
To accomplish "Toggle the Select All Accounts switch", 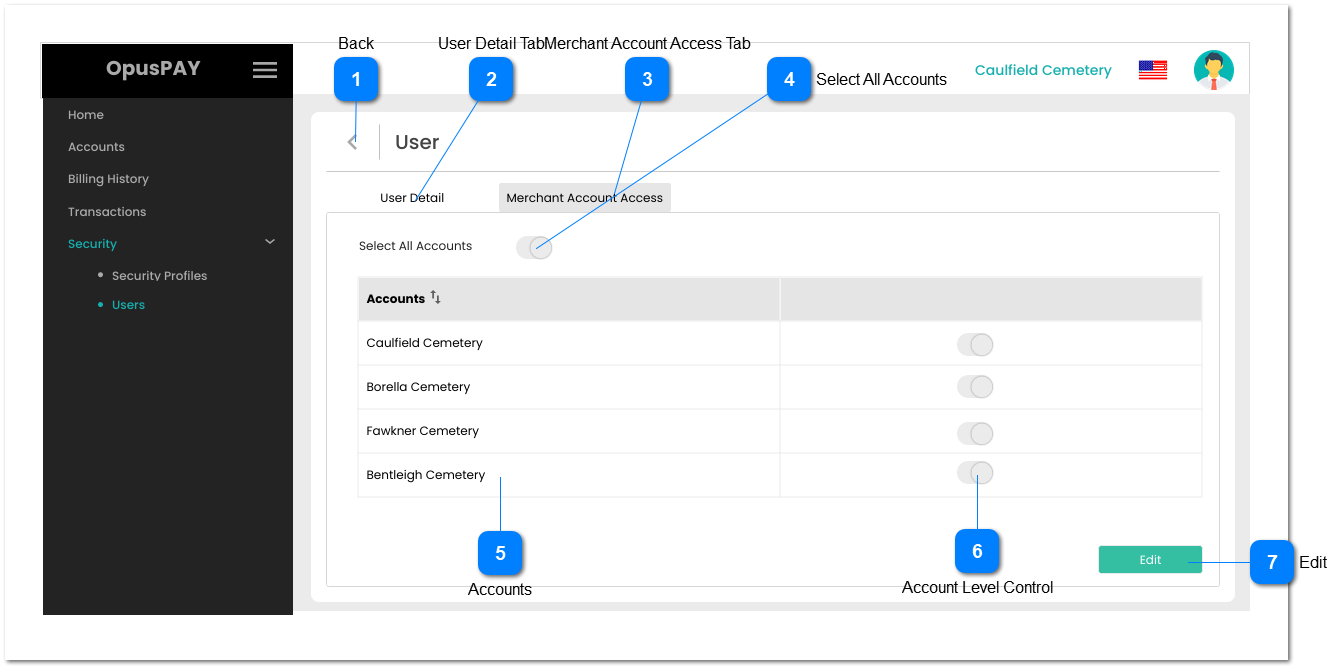I will (x=534, y=247).
